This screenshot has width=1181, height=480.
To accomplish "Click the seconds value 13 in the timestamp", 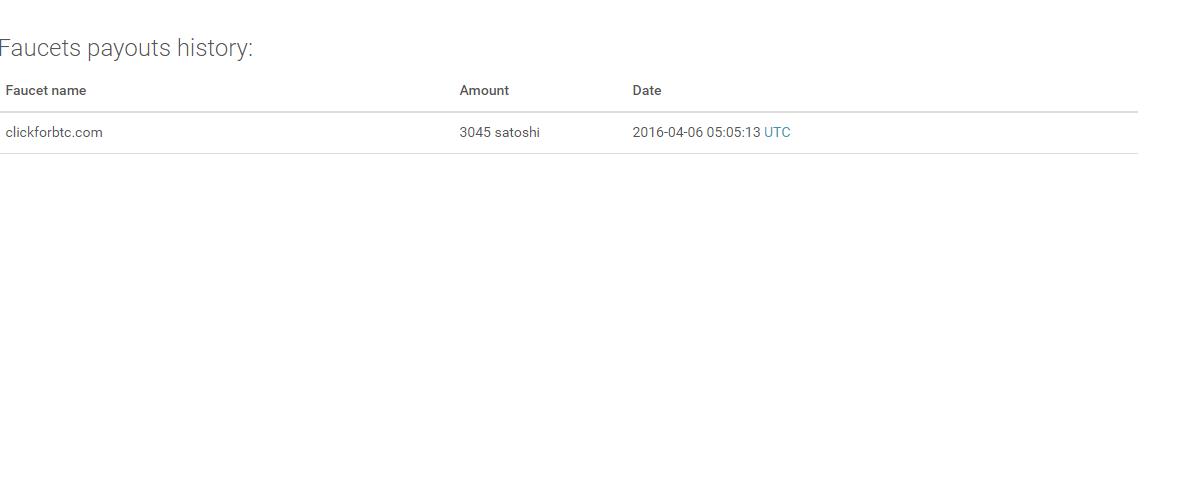I will (753, 133).
